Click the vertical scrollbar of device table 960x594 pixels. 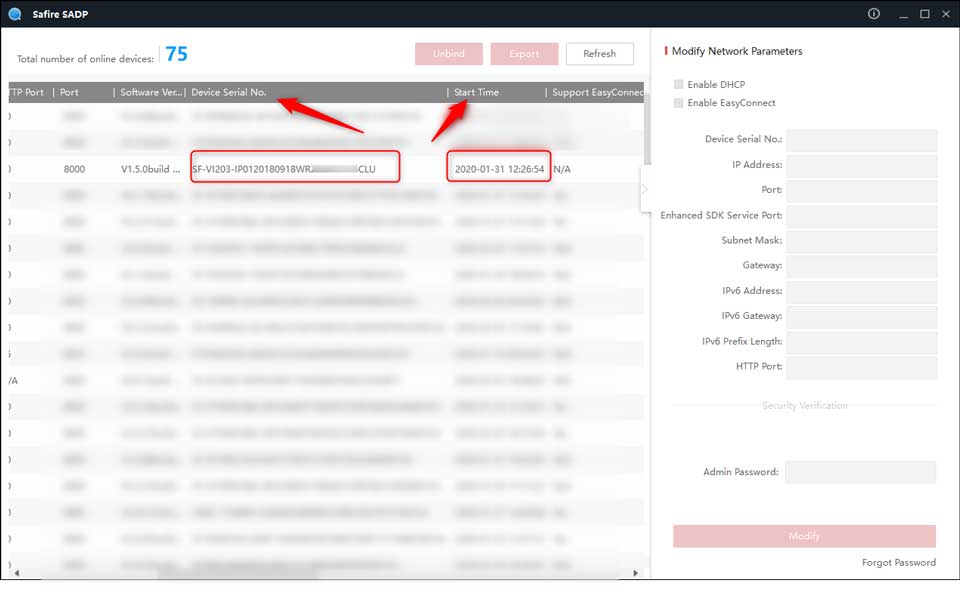(x=647, y=129)
